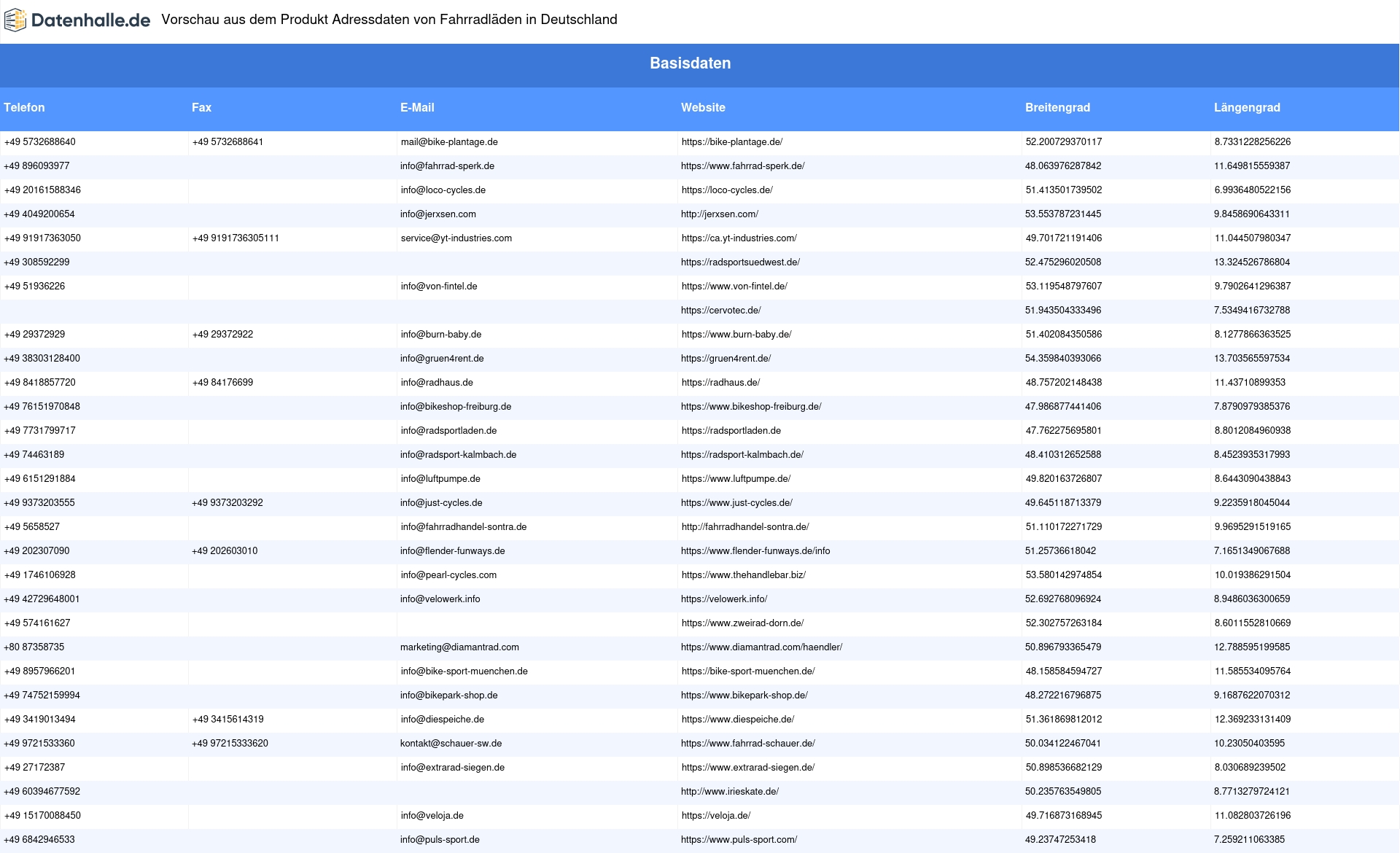Image resolution: width=1400 pixels, height=853 pixels.
Task: Click the Datenhalle.de logo icon
Action: tap(15, 20)
